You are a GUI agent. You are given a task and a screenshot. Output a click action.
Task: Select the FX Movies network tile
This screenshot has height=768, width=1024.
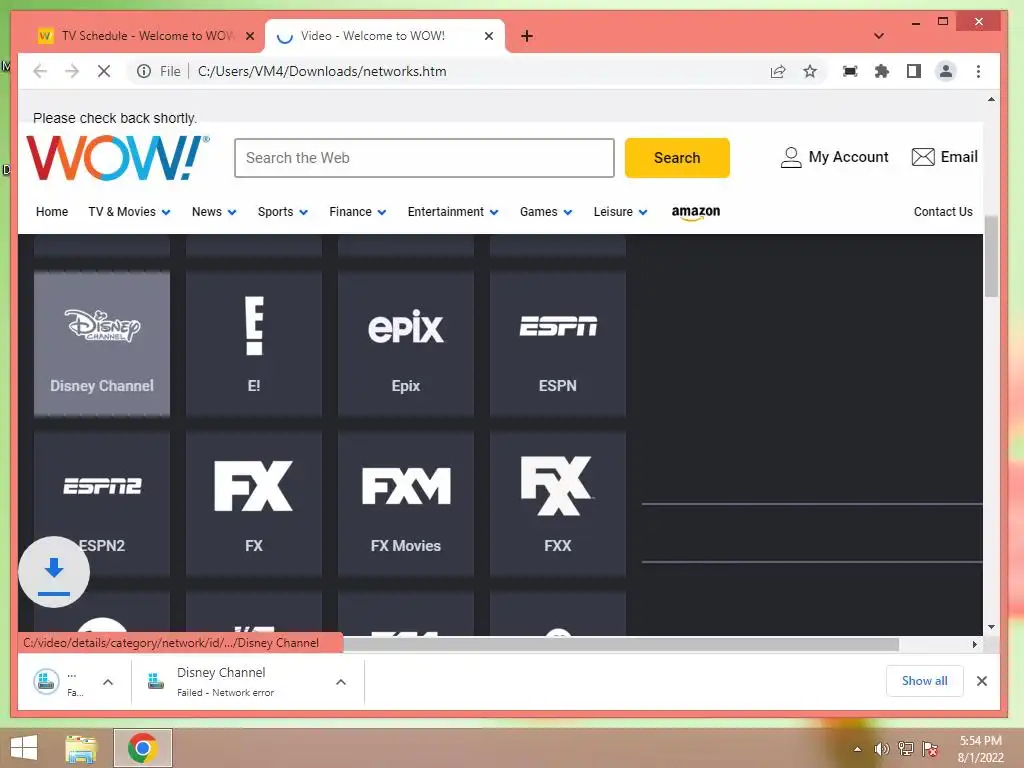[x=406, y=504]
